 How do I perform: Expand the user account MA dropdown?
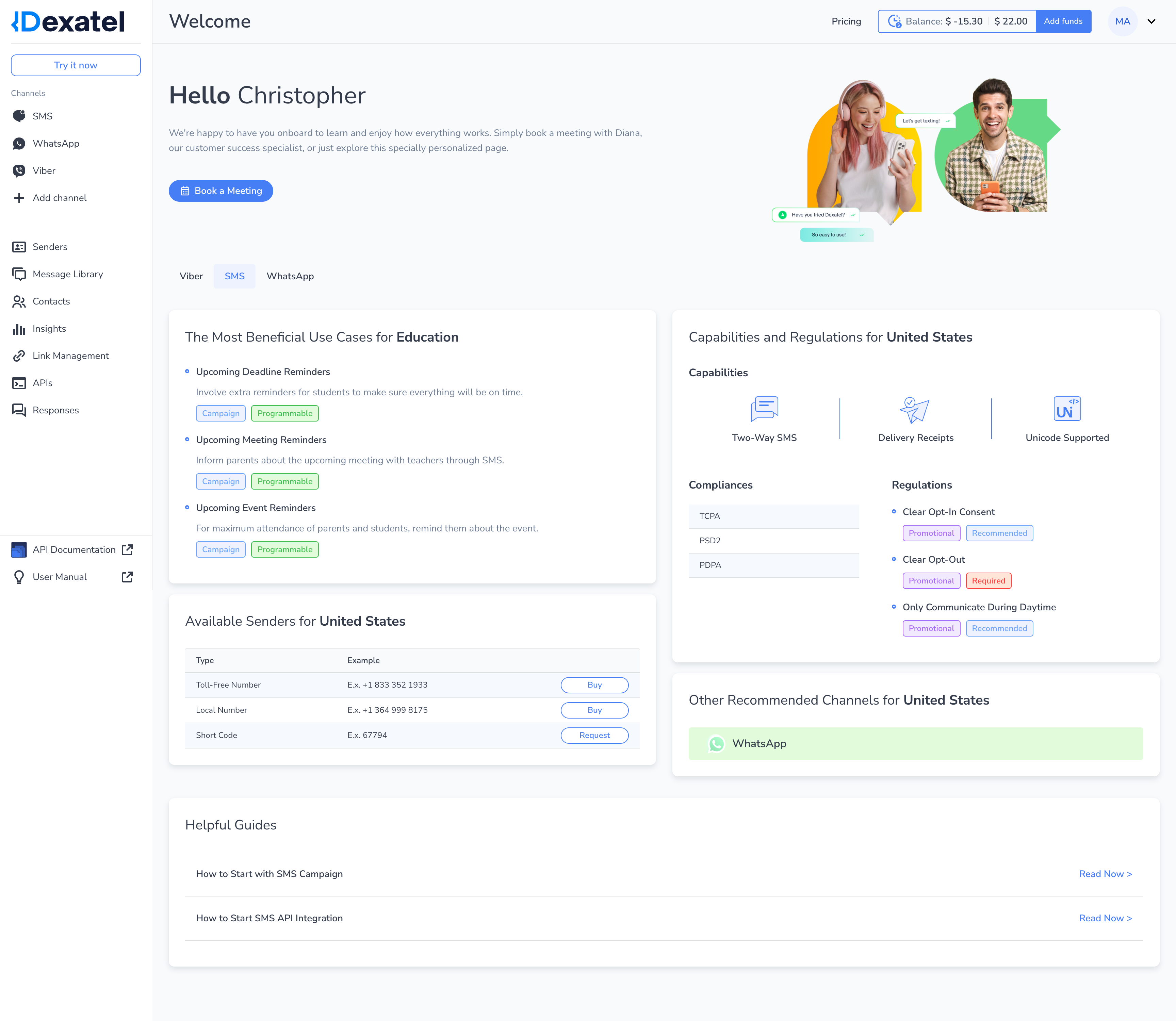[1152, 21]
